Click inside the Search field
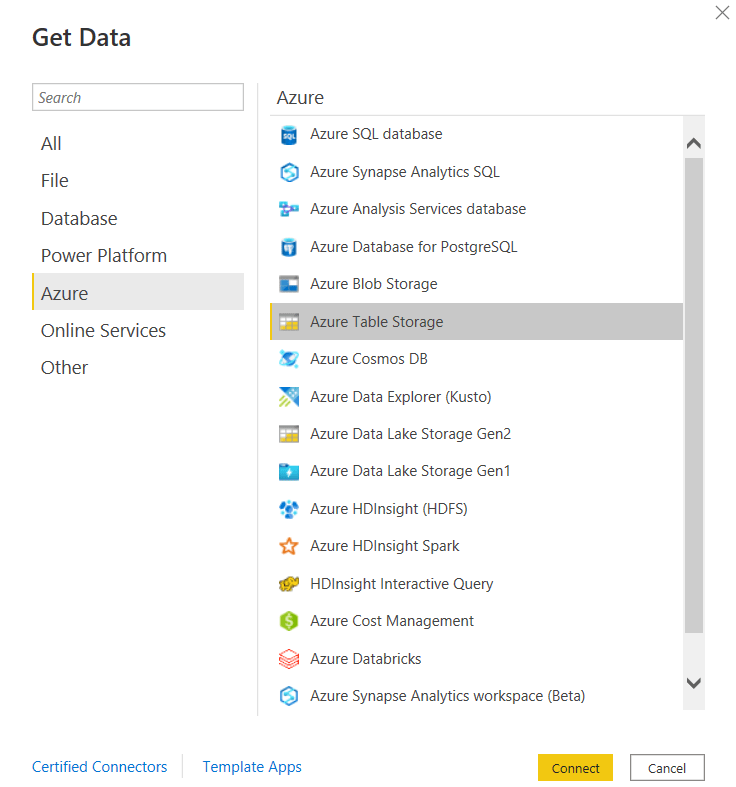 tap(138, 97)
